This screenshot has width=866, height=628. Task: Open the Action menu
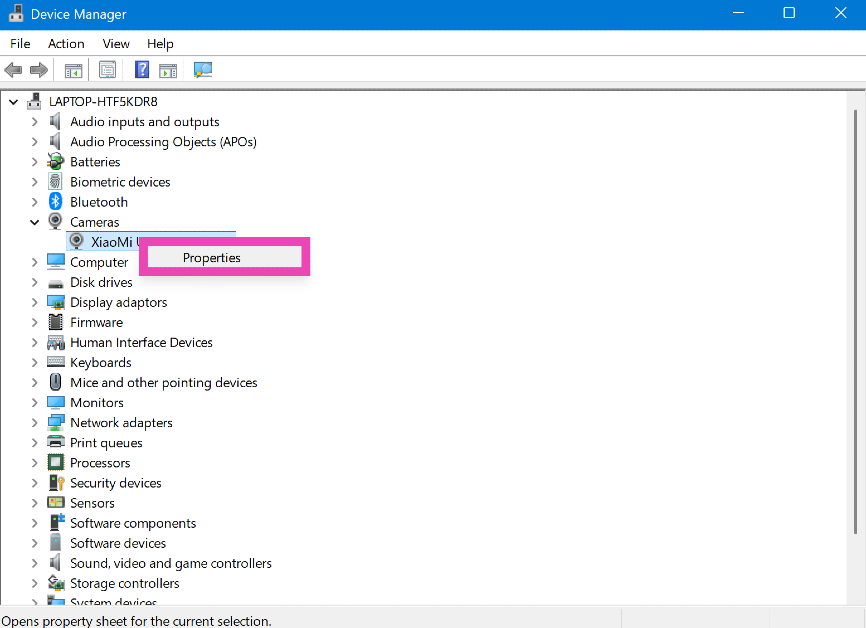pyautogui.click(x=66, y=44)
